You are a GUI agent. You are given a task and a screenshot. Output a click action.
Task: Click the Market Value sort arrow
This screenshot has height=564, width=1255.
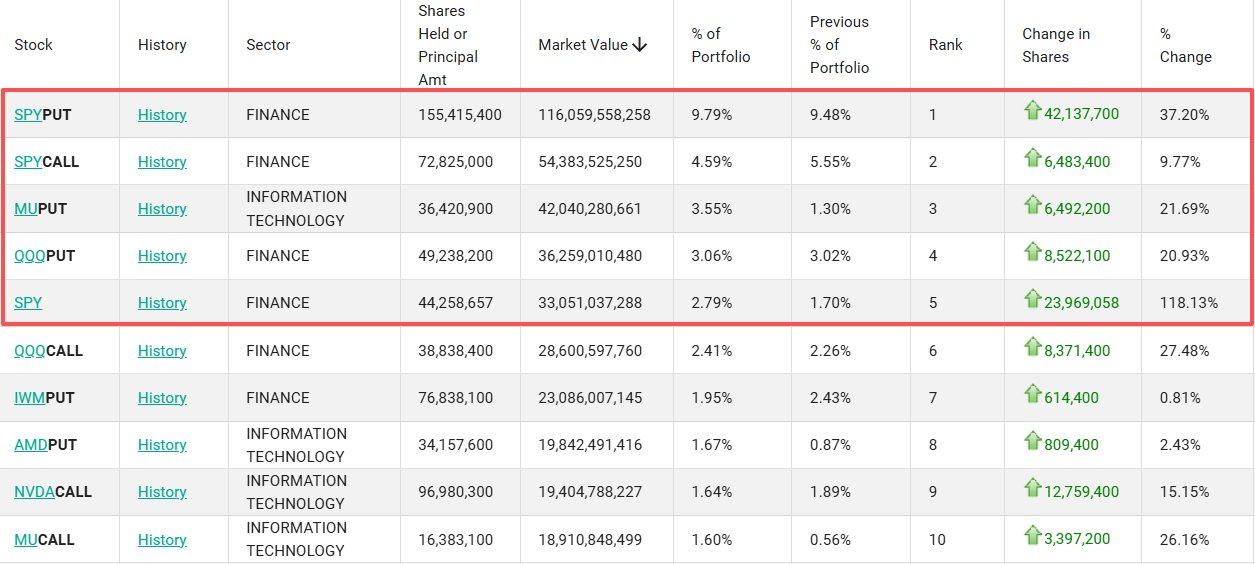[640, 45]
